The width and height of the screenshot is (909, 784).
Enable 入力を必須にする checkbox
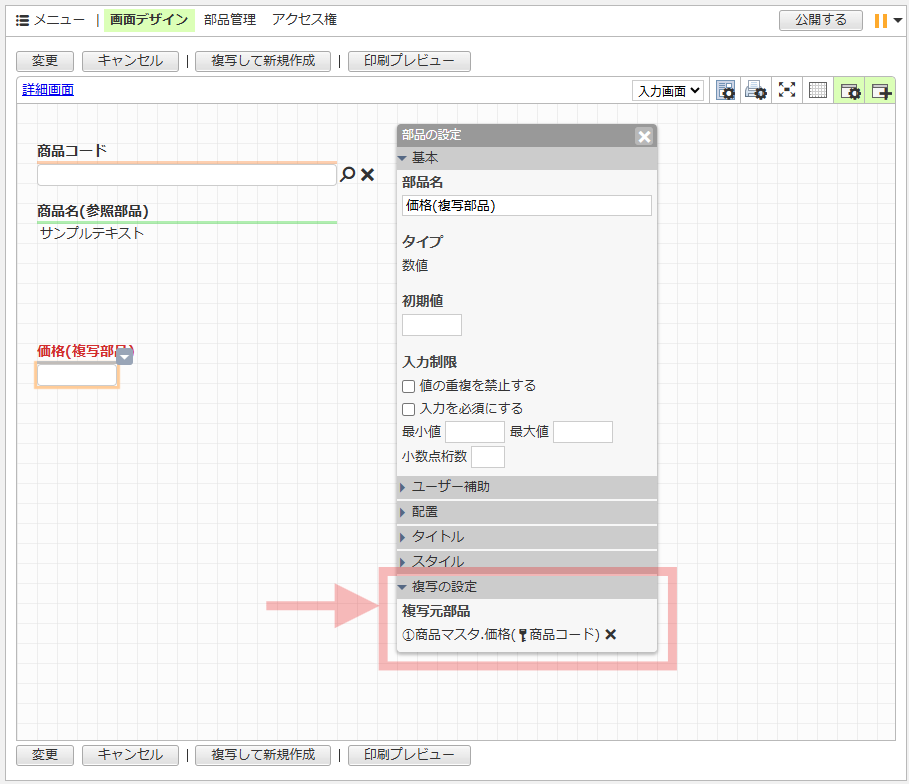[x=408, y=409]
